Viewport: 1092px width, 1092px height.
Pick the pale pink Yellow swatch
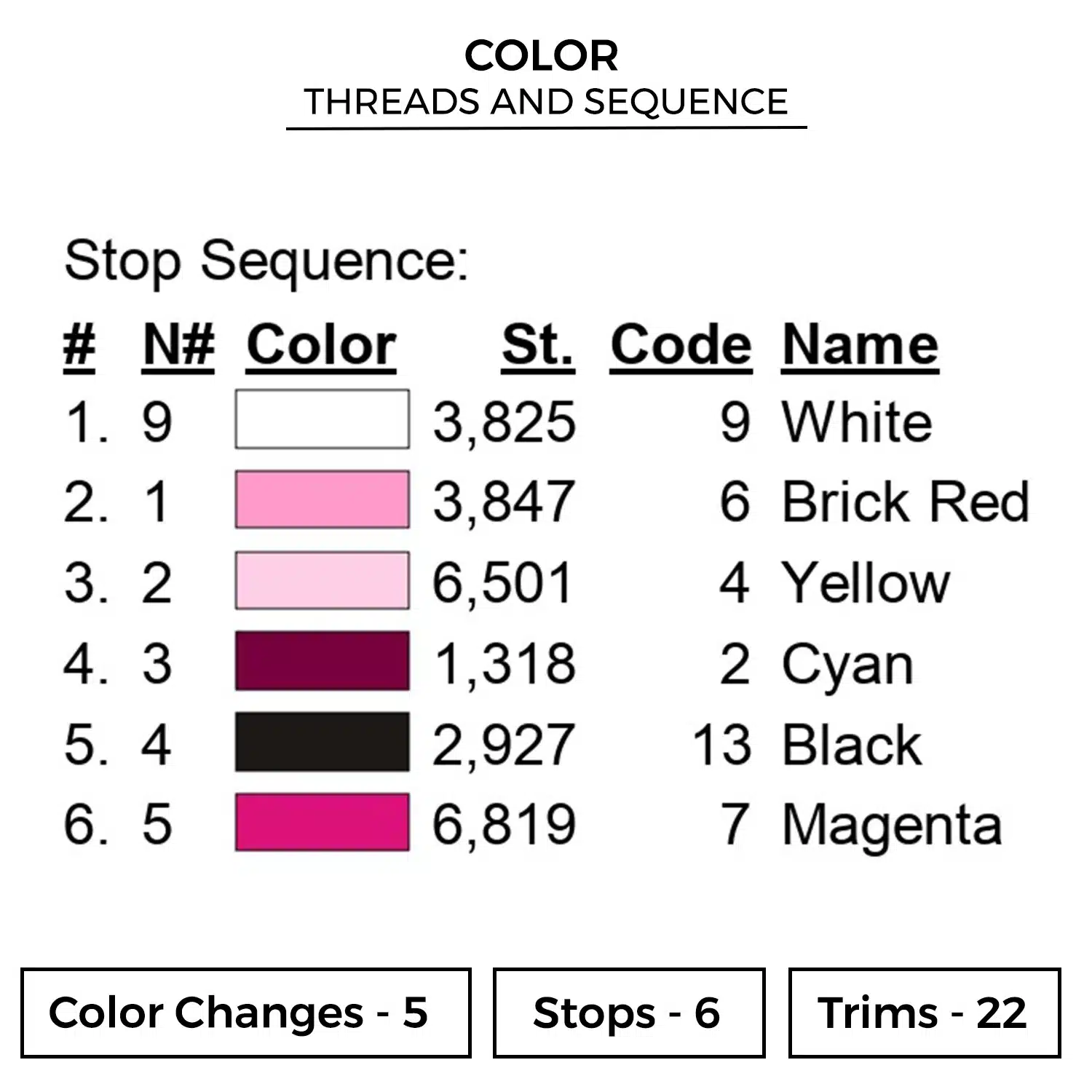click(x=322, y=580)
